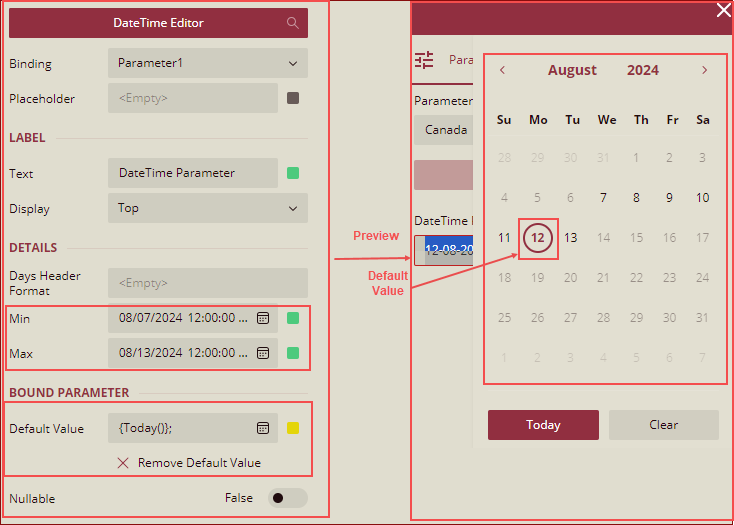This screenshot has height=525, width=734.
Task: Click the X icon beside Remove Default Value
Action: click(x=123, y=463)
